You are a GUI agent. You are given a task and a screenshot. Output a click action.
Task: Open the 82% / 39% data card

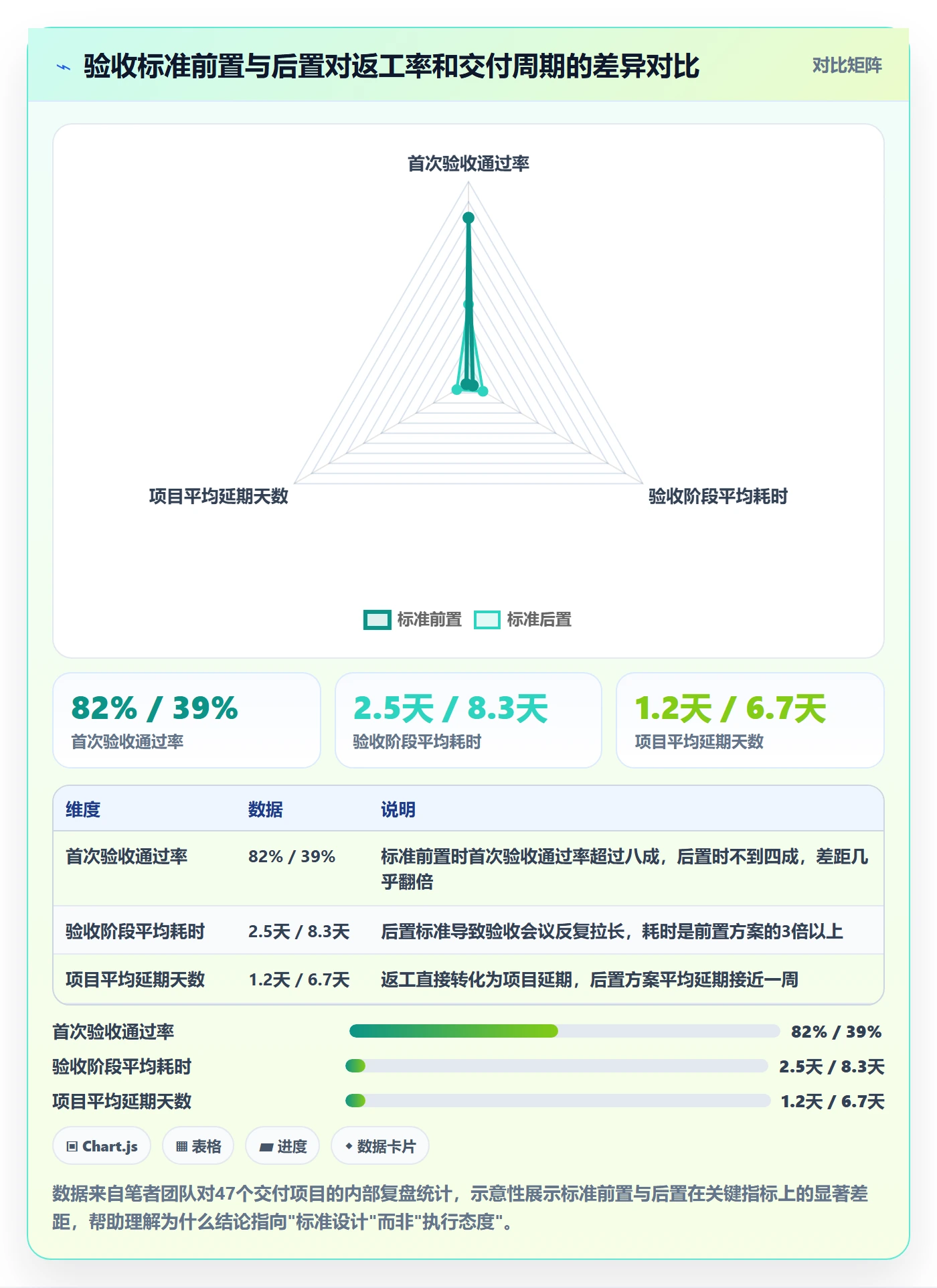point(187,720)
